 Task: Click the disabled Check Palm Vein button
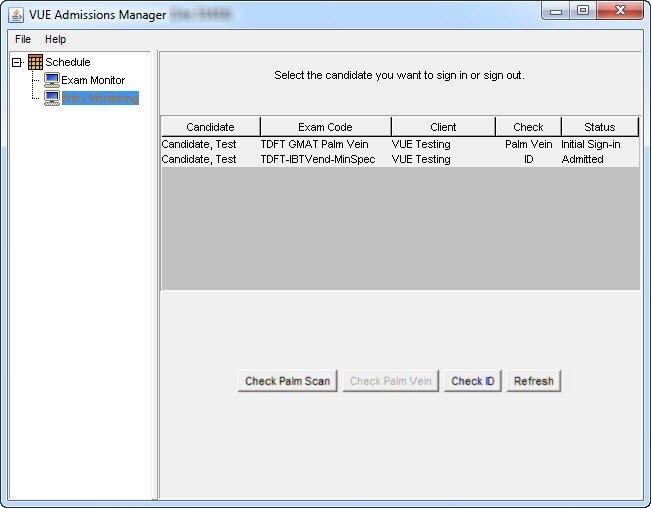coord(391,381)
